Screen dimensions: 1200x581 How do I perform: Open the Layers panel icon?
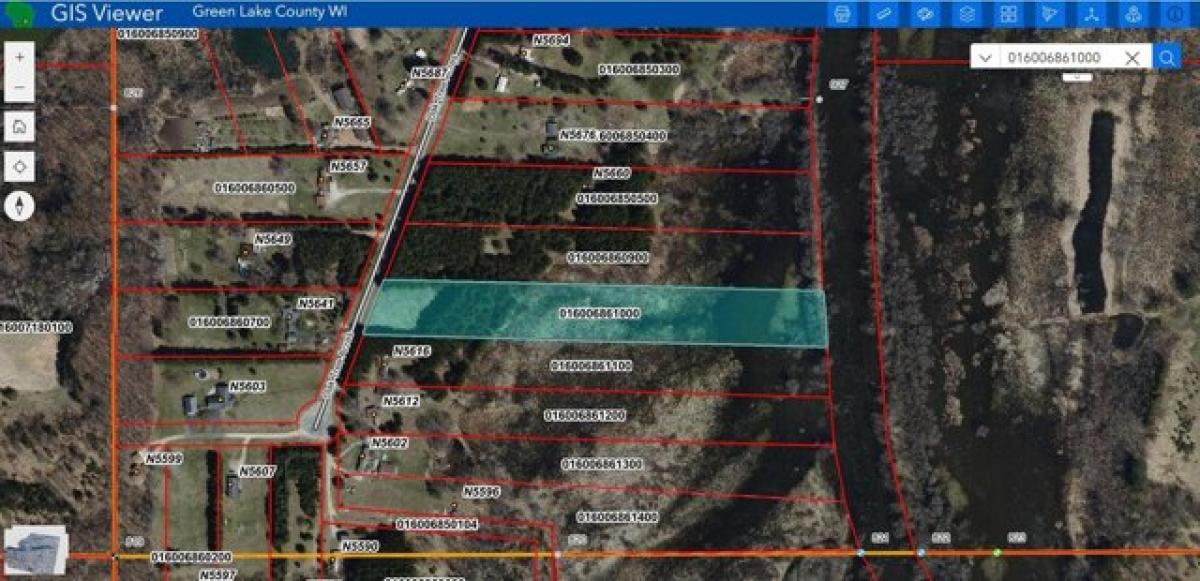pos(967,14)
